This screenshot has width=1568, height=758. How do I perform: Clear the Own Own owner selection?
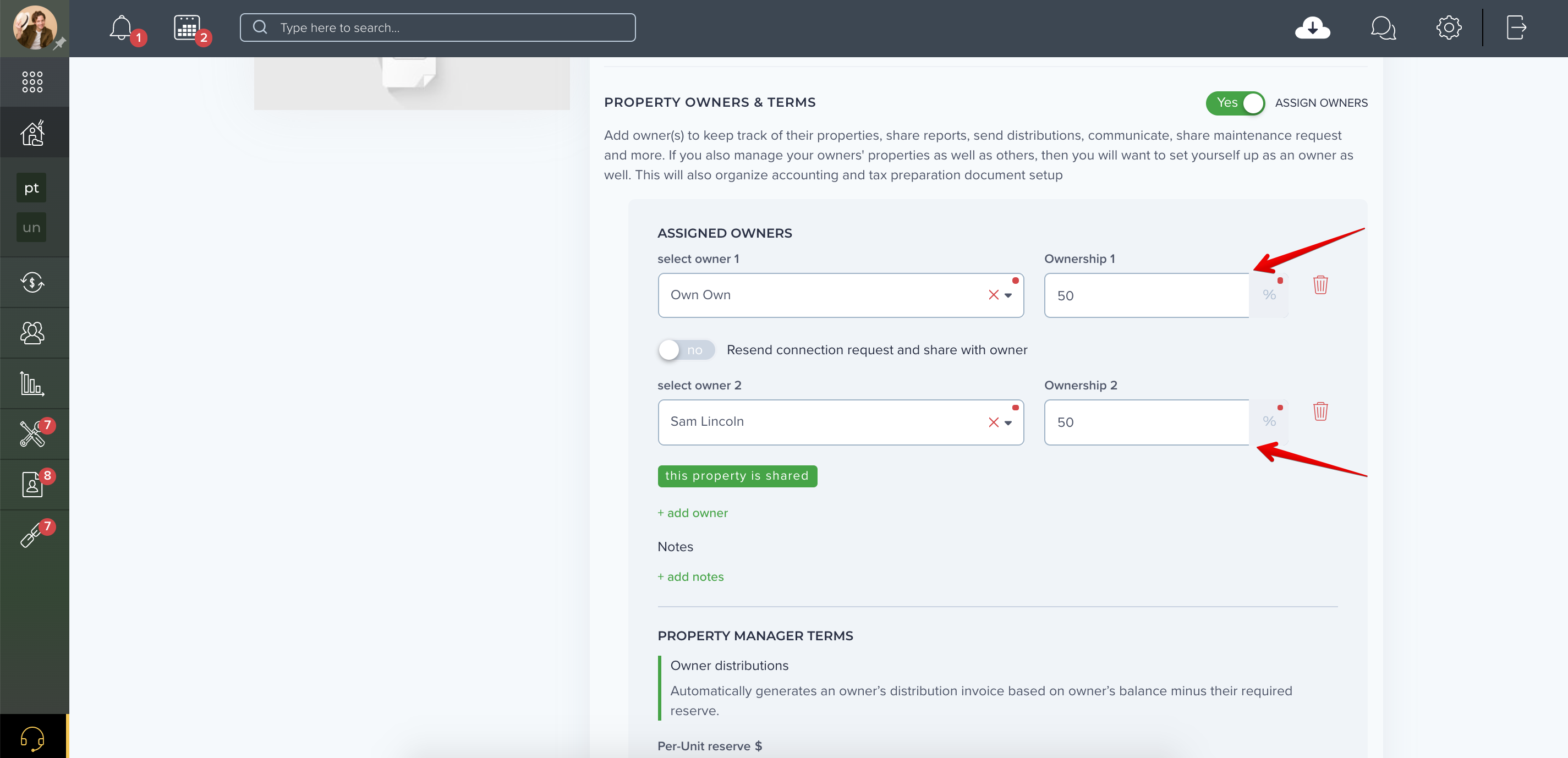[993, 295]
